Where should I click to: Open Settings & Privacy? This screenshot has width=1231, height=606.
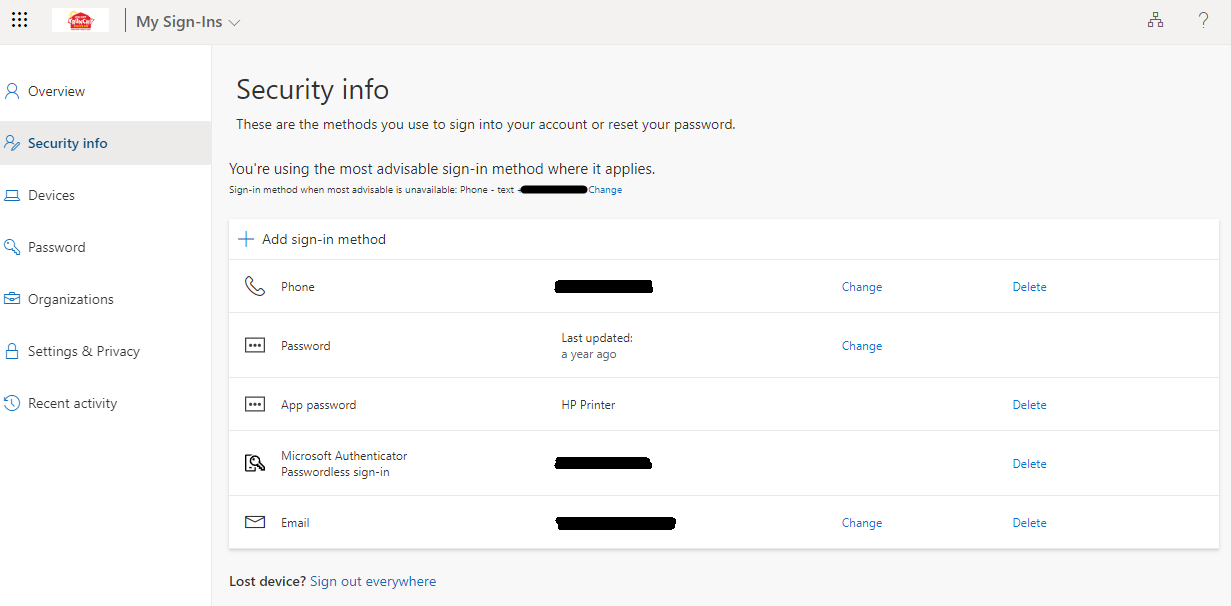pos(83,351)
